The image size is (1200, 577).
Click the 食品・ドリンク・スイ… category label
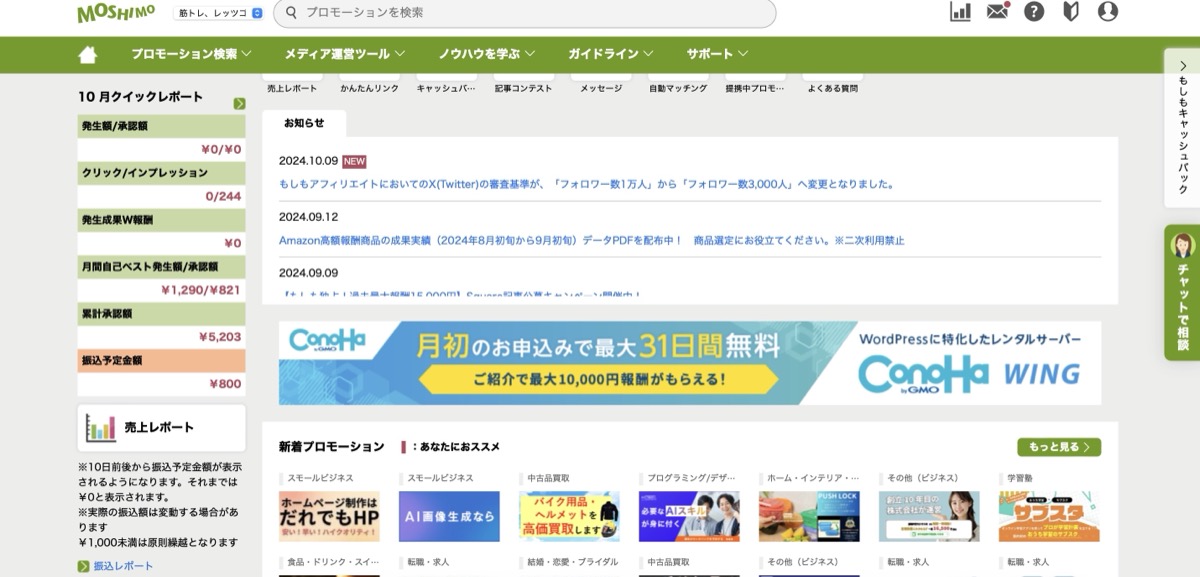pos(333,562)
